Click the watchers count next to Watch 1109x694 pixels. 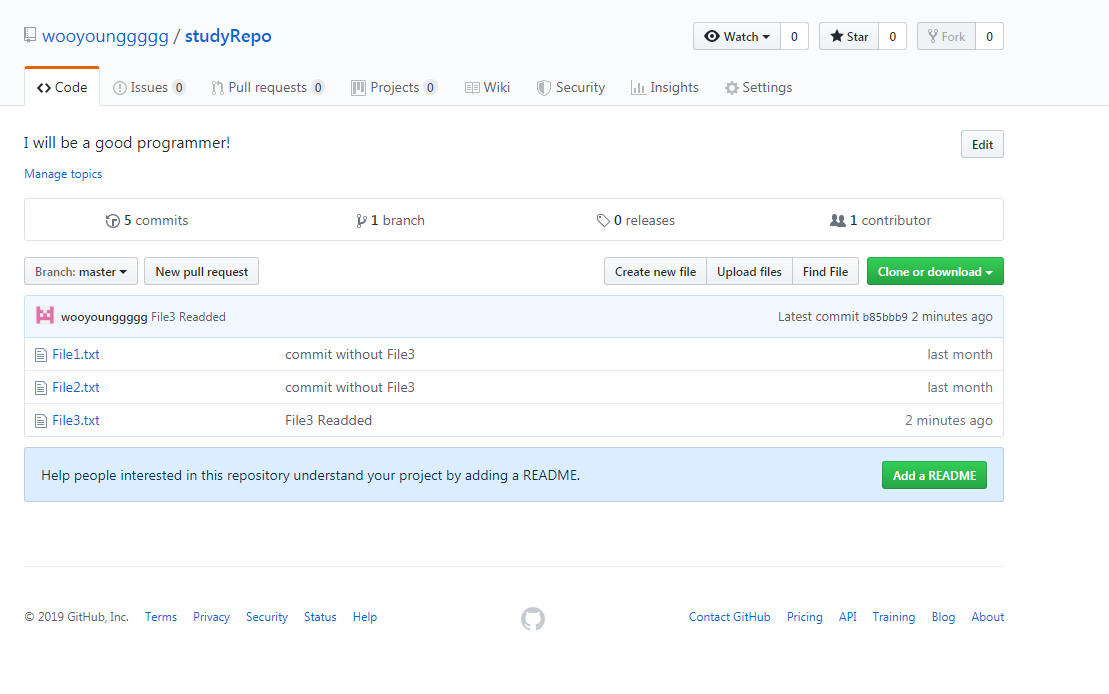click(x=794, y=36)
